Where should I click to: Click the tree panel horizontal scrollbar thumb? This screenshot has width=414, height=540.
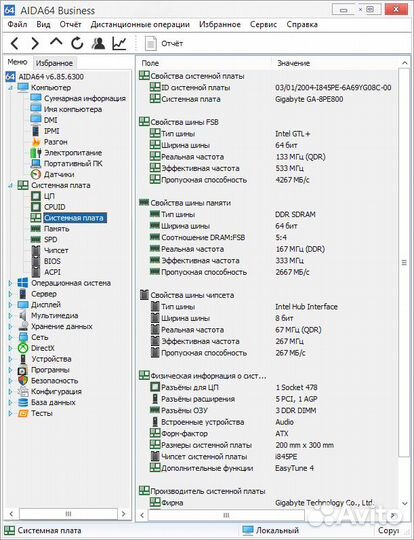tap(68, 514)
